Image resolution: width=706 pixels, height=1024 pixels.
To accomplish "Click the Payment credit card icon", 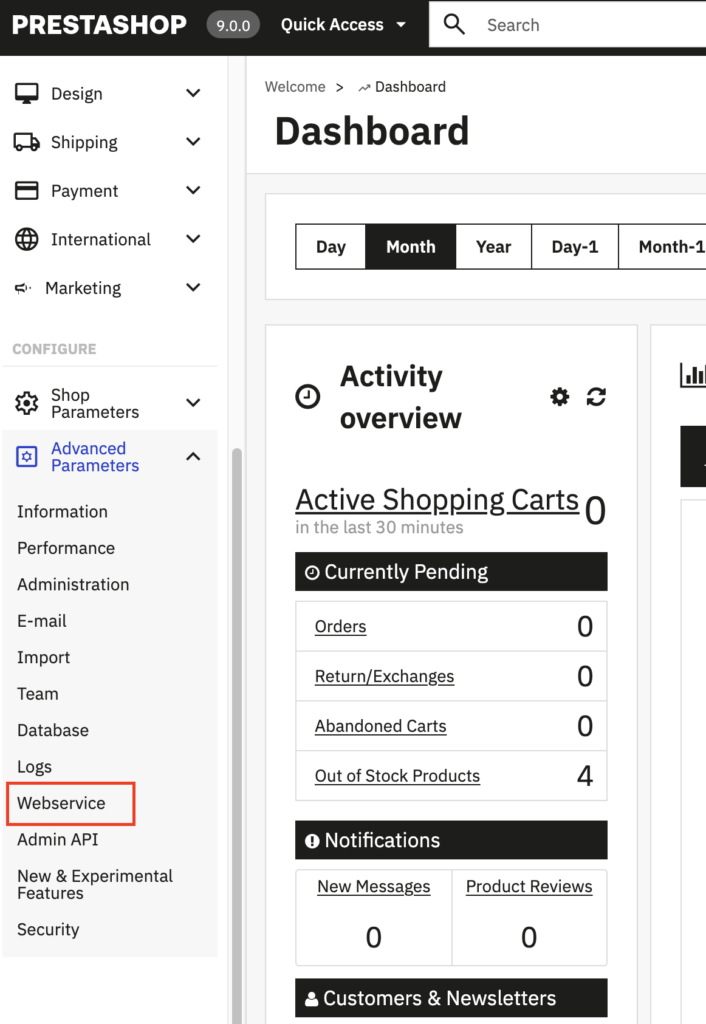I will pos(27,191).
